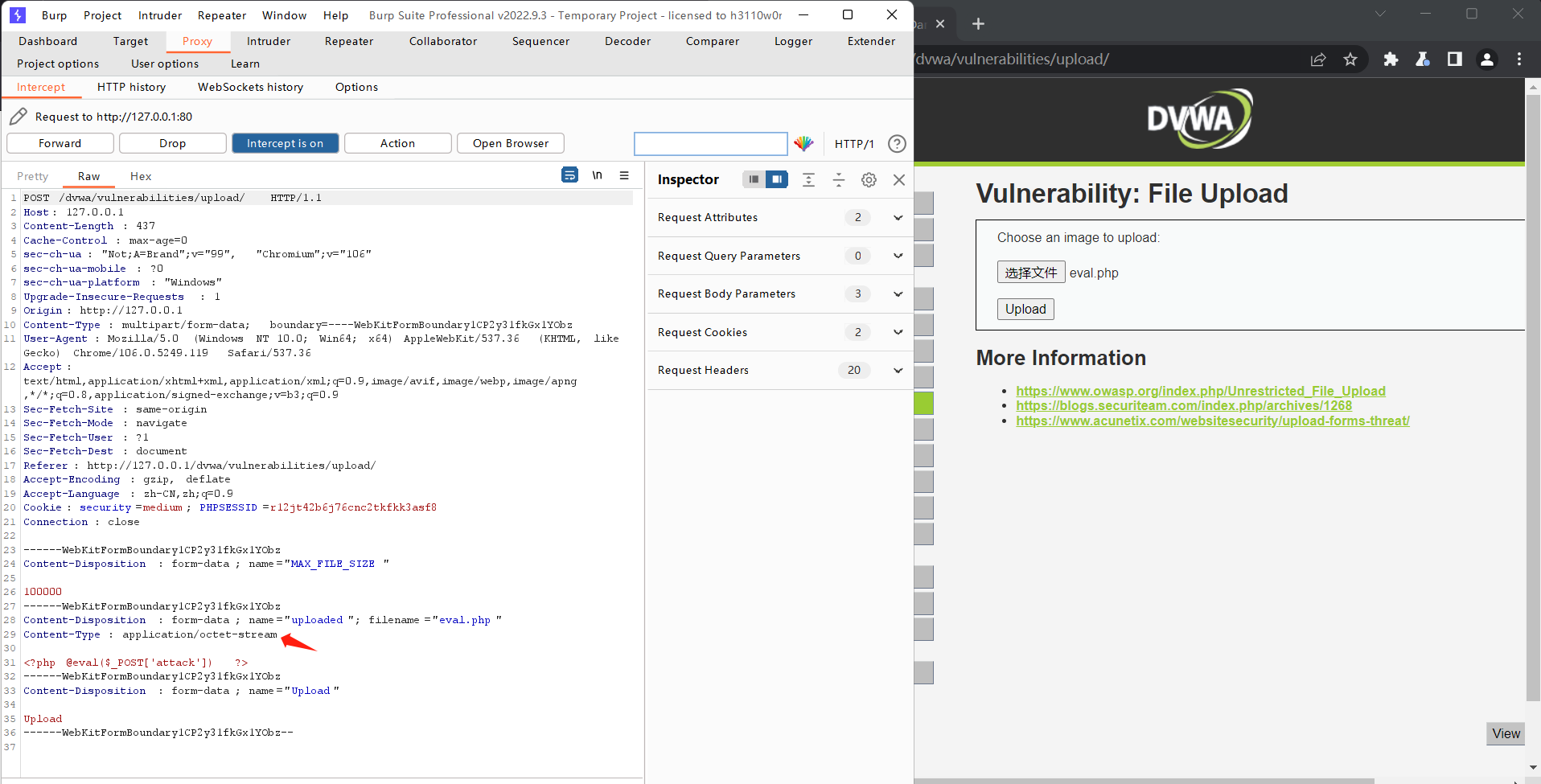Open new browser tab plus icon
The height and width of the screenshot is (784, 1541).
coord(978,24)
